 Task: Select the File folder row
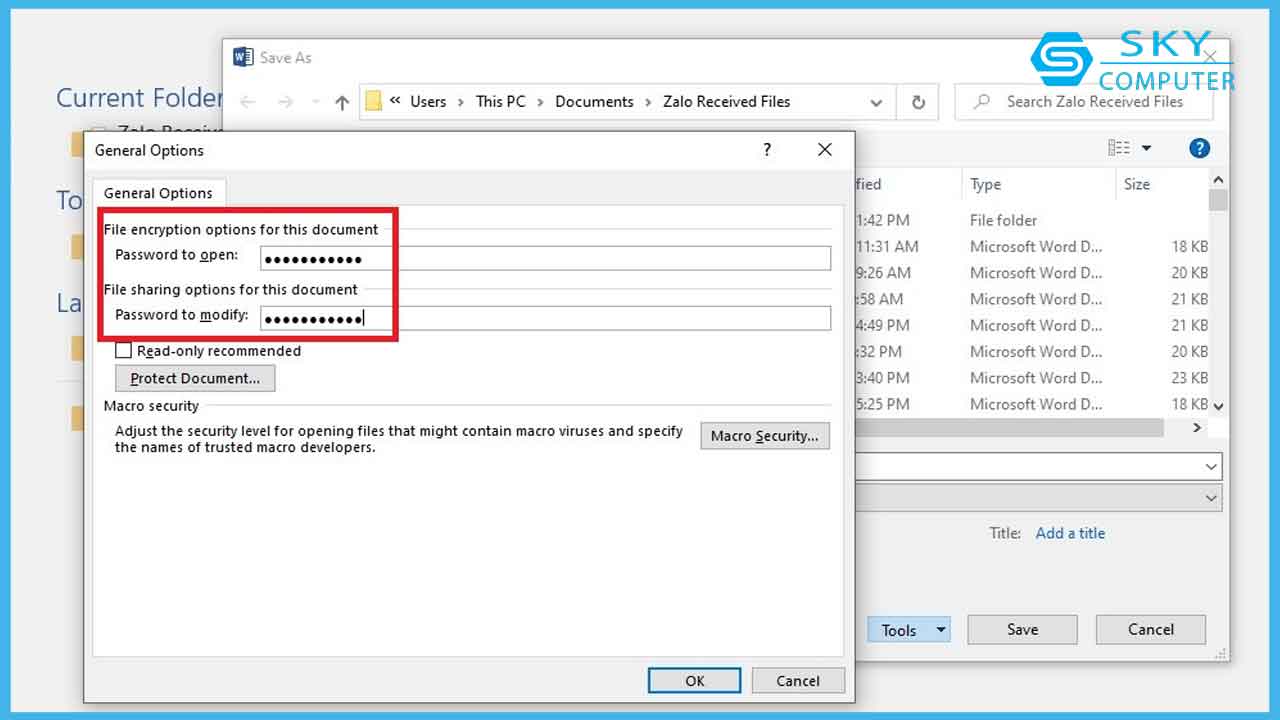click(x=1032, y=220)
